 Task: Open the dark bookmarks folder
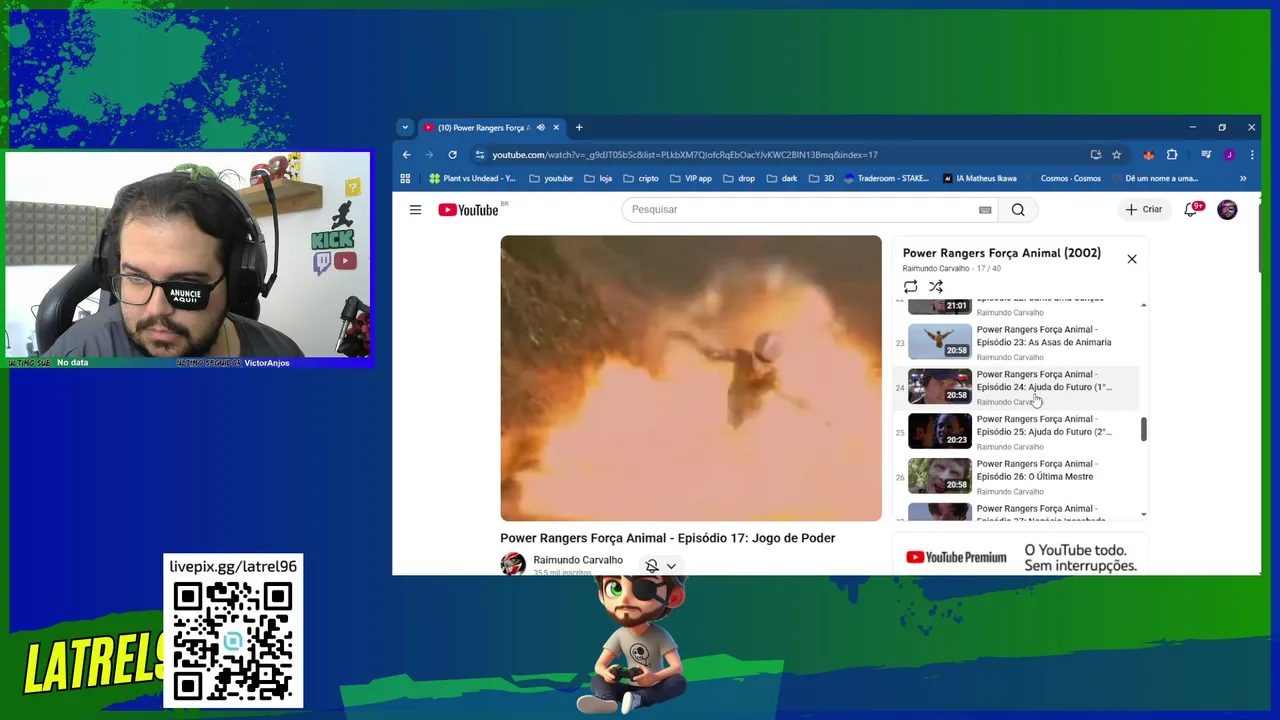(782, 179)
